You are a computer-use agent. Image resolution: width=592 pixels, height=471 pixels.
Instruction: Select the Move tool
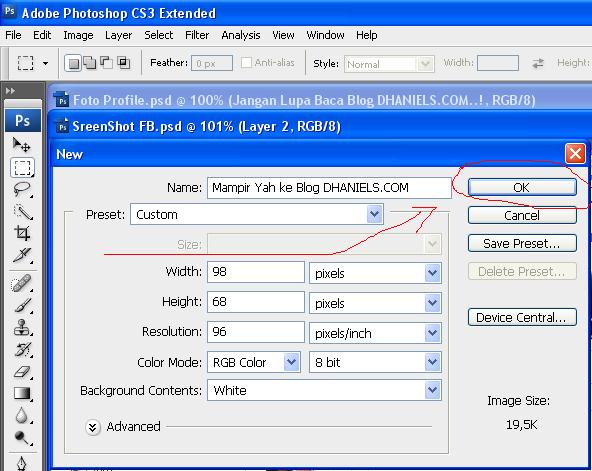22,145
